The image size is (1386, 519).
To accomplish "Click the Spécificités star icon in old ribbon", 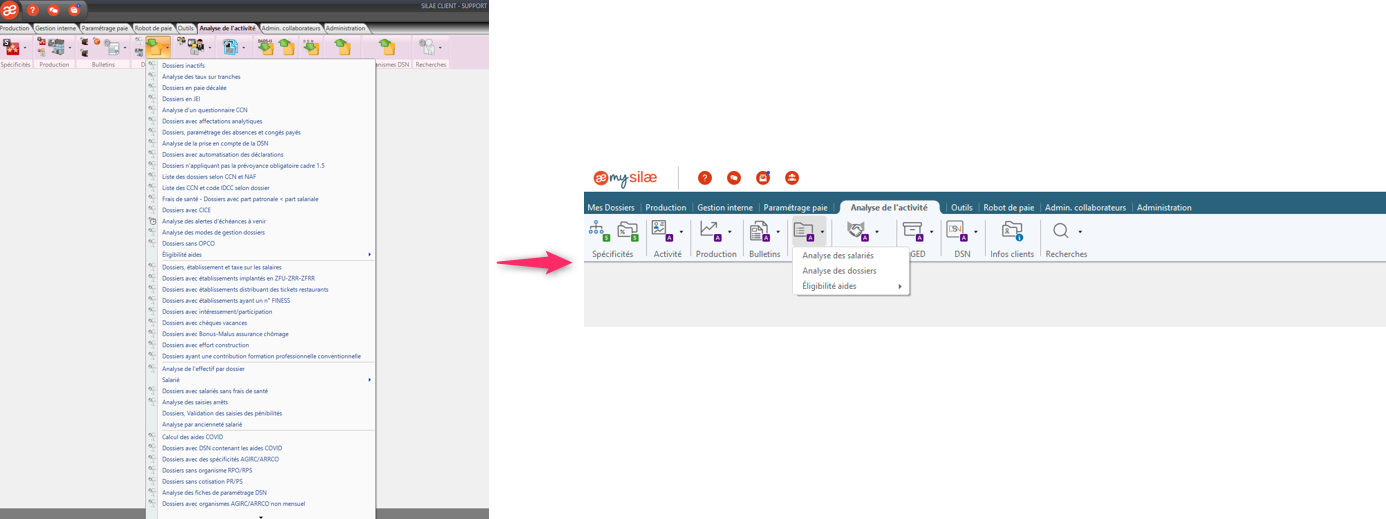I will [11, 47].
